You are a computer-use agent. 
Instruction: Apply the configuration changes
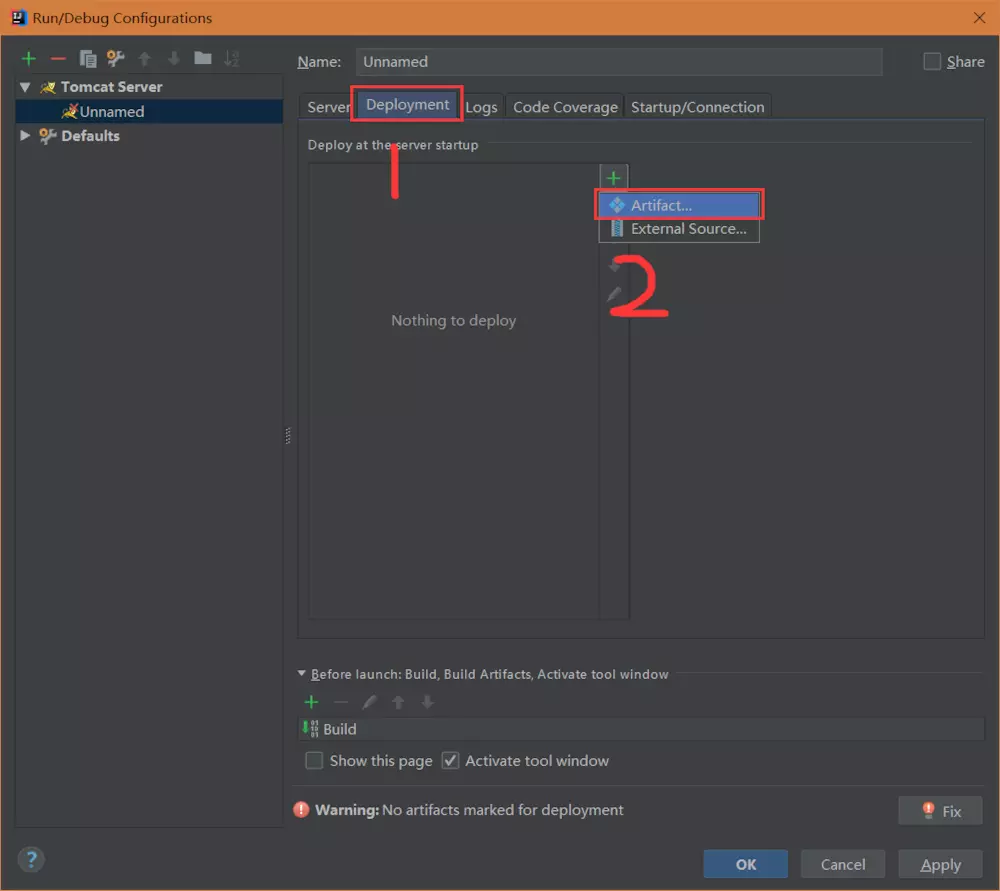coord(940,864)
